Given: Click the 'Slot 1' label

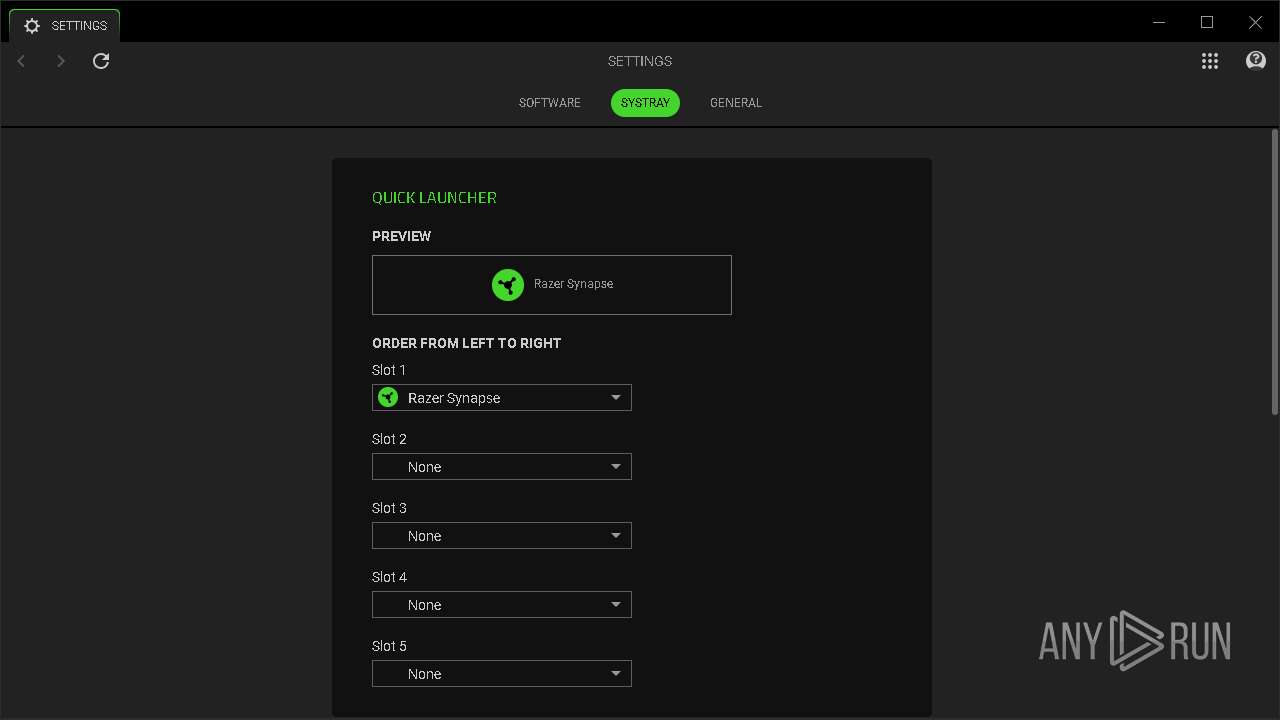Looking at the screenshot, I should (389, 370).
